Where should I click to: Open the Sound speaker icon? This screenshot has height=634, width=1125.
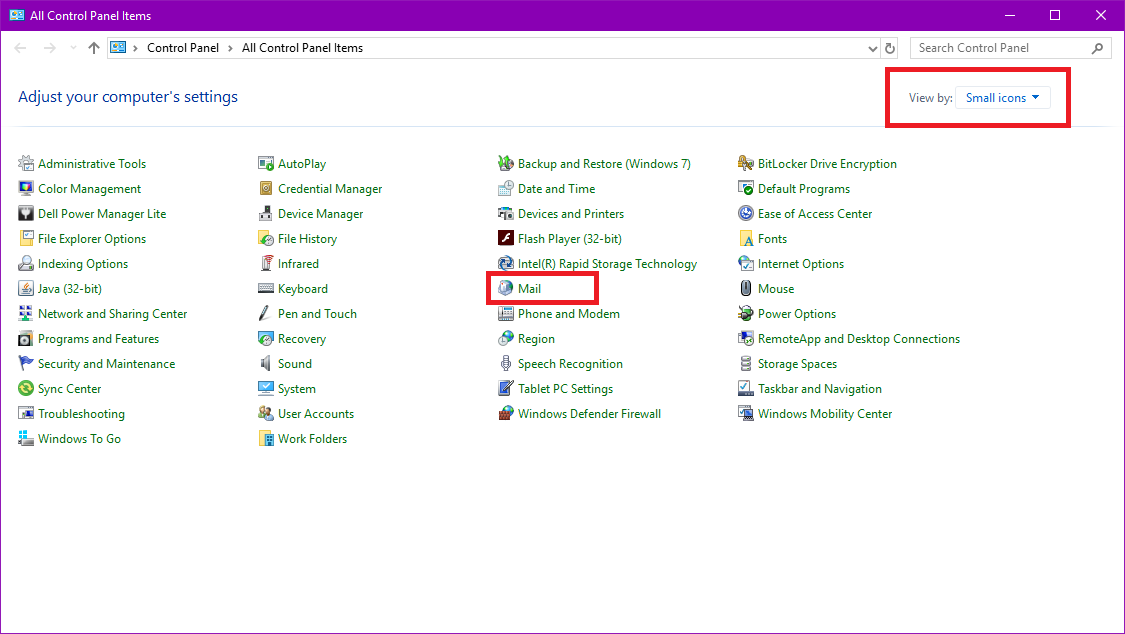point(266,364)
